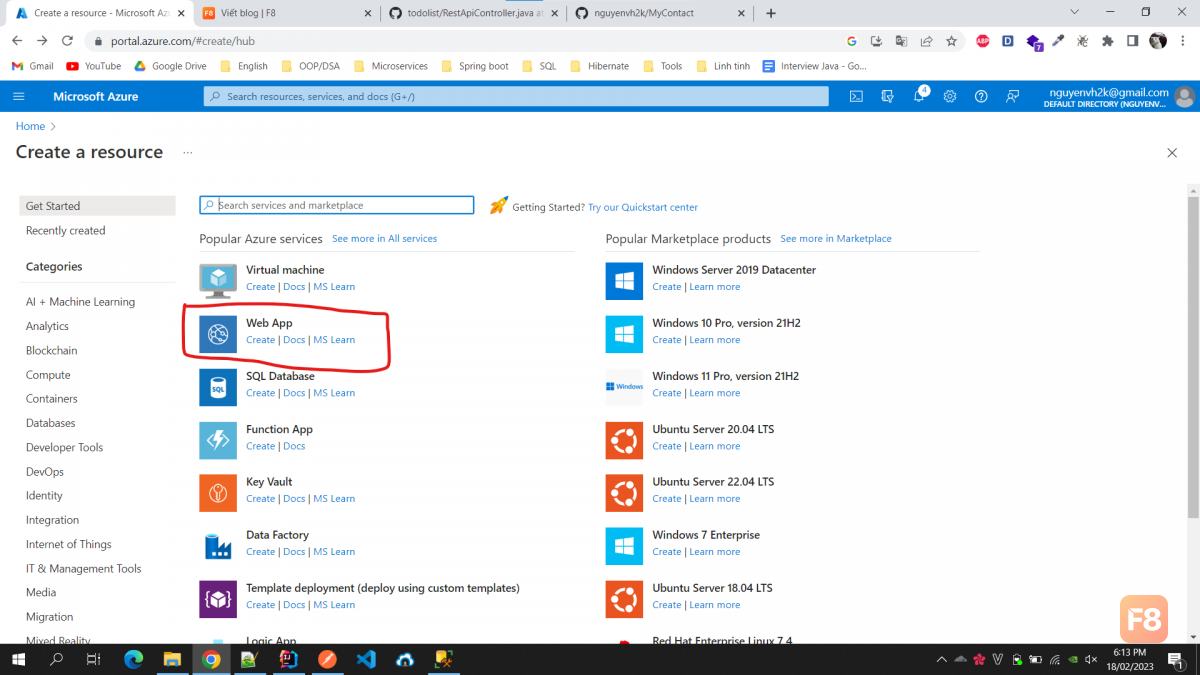Switch to the nguyenvh2k/MyContact tab

point(658,13)
